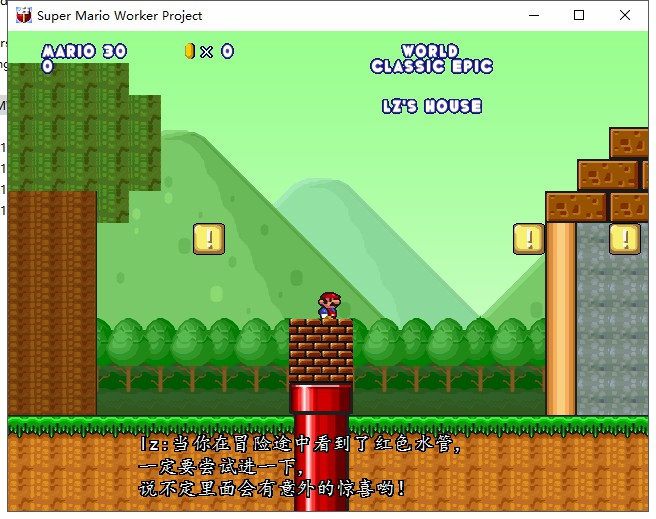Click the large tree trunk on the left
This screenshot has height=519, width=656.
[52, 303]
